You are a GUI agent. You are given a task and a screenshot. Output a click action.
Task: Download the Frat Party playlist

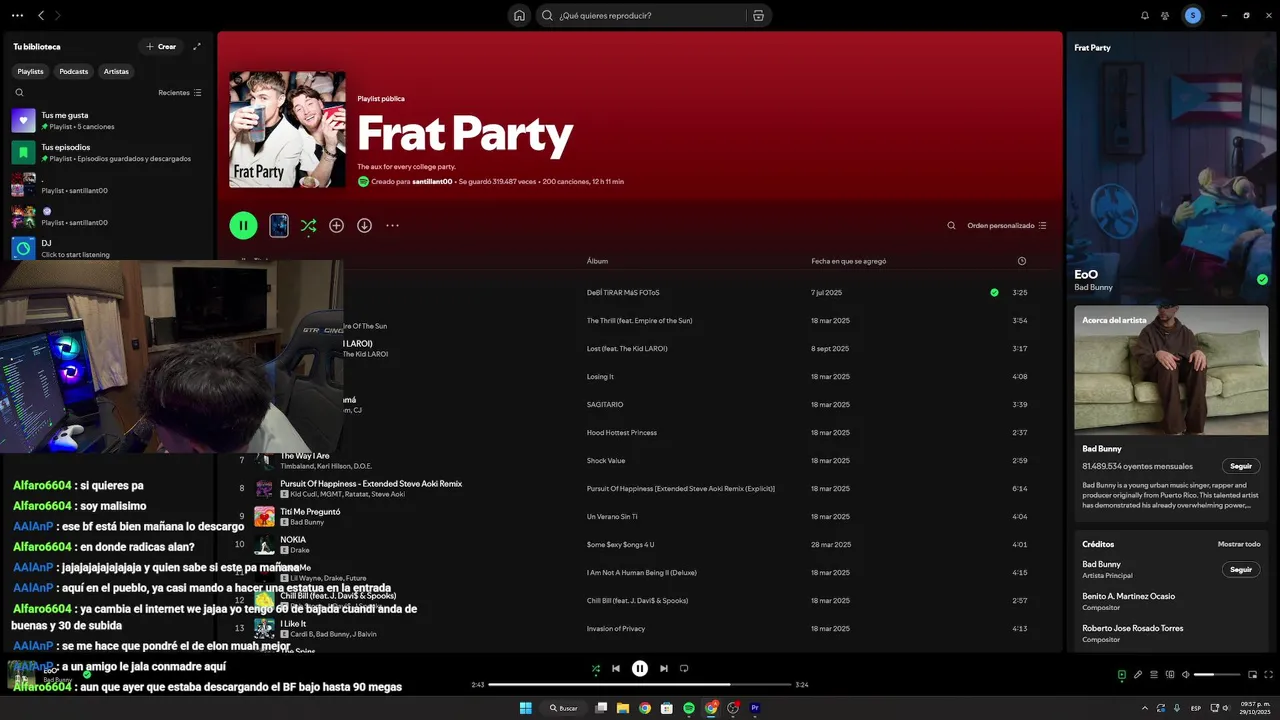pos(364,226)
